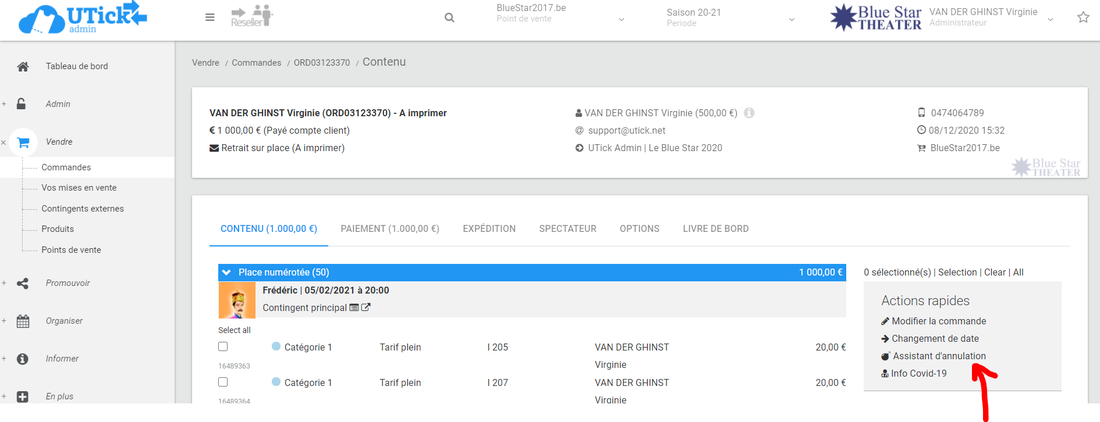
Task: Check the box for seat I 205
Action: [x=223, y=347]
